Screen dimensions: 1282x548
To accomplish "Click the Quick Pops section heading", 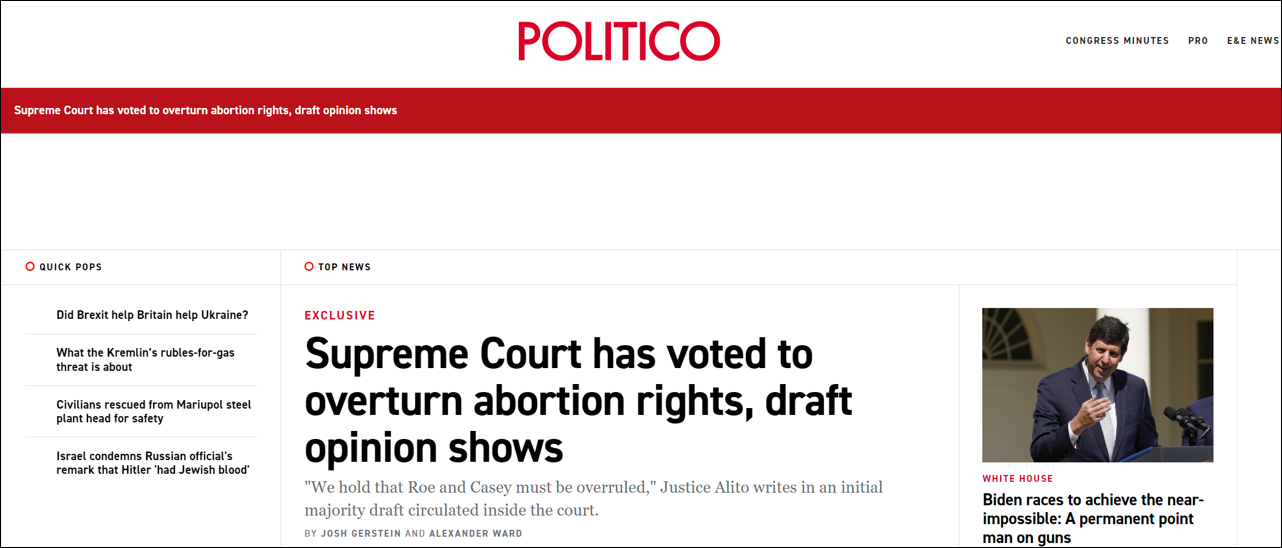I will 70,267.
